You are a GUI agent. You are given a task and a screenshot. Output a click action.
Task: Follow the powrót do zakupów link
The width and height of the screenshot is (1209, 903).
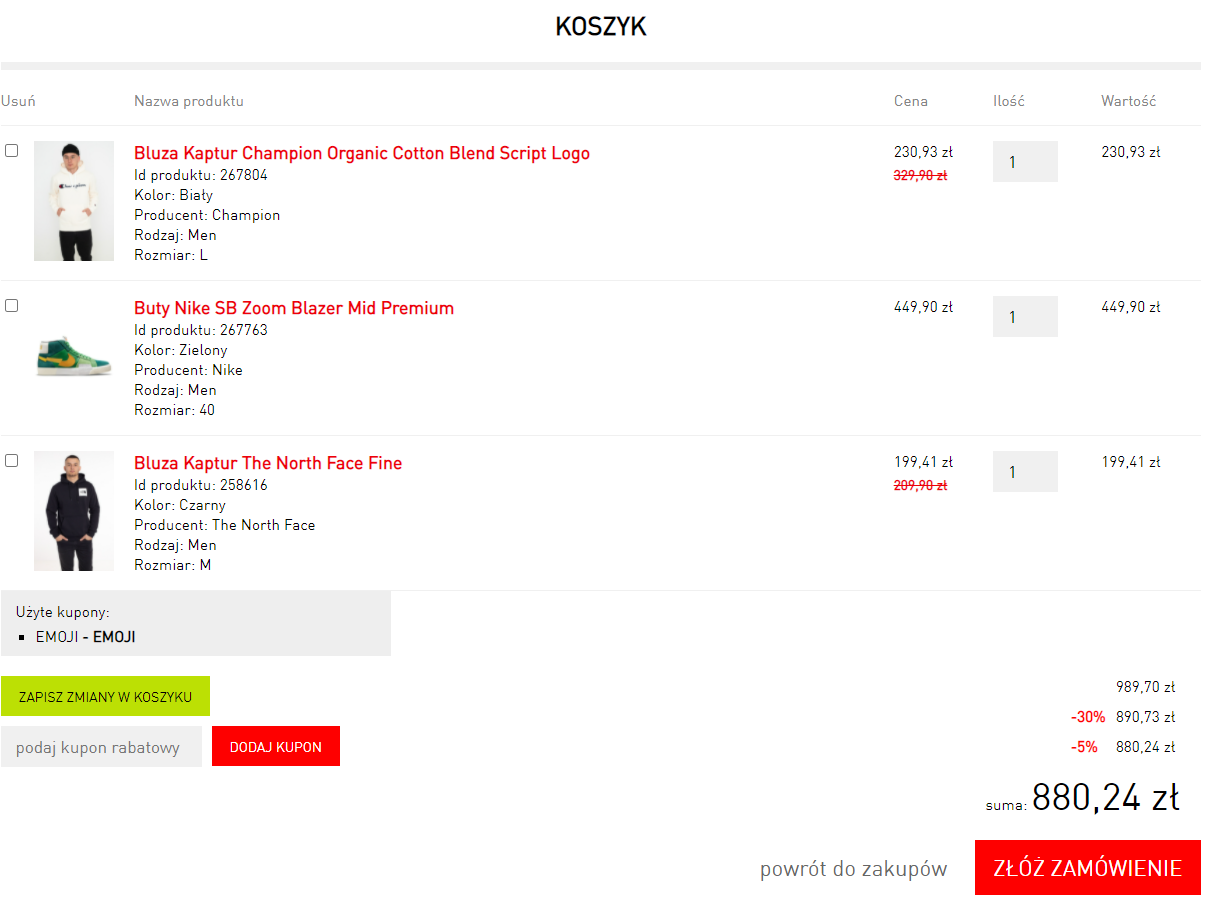(x=853, y=869)
